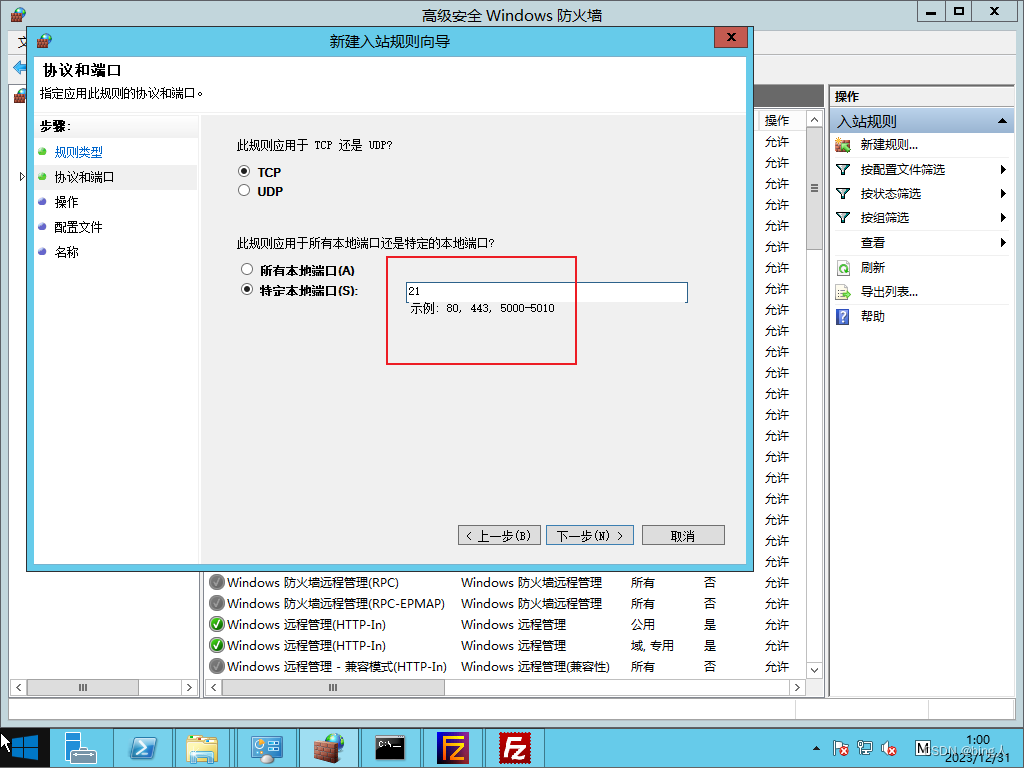Open Server Manager from taskbar
The height and width of the screenshot is (768, 1024).
[81, 748]
